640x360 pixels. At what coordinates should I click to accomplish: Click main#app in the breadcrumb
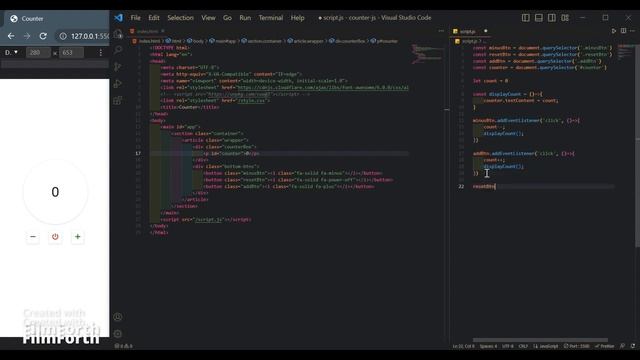coord(223,41)
